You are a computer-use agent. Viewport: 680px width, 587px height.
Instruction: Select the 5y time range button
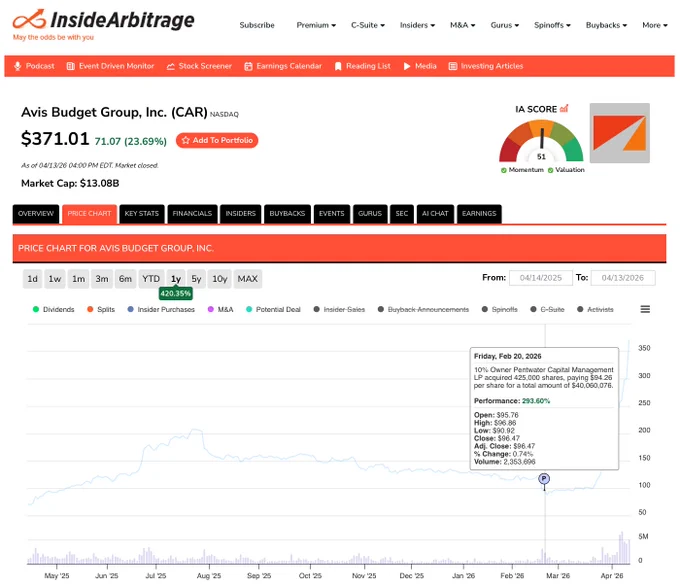[196, 279]
